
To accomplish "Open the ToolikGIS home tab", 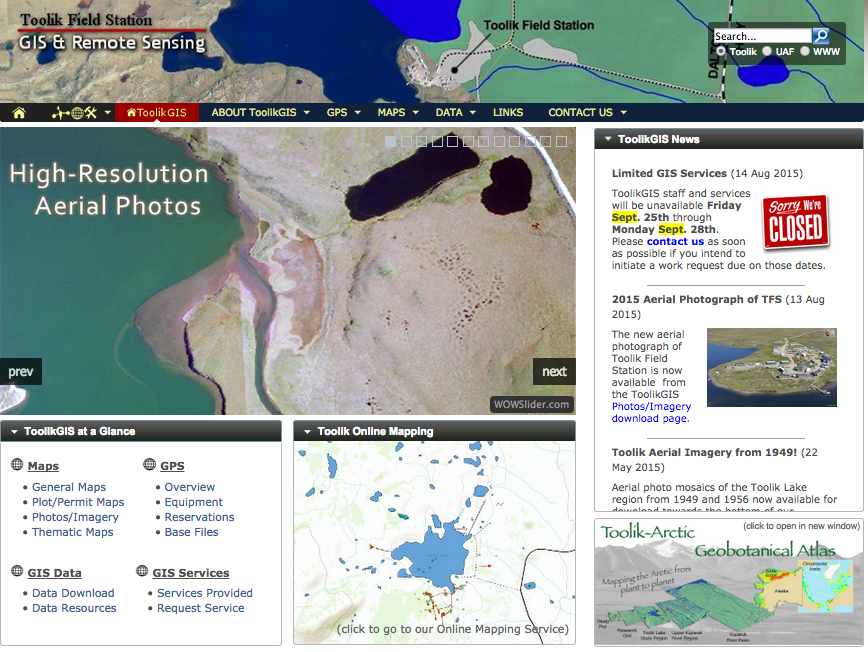I will (x=157, y=112).
